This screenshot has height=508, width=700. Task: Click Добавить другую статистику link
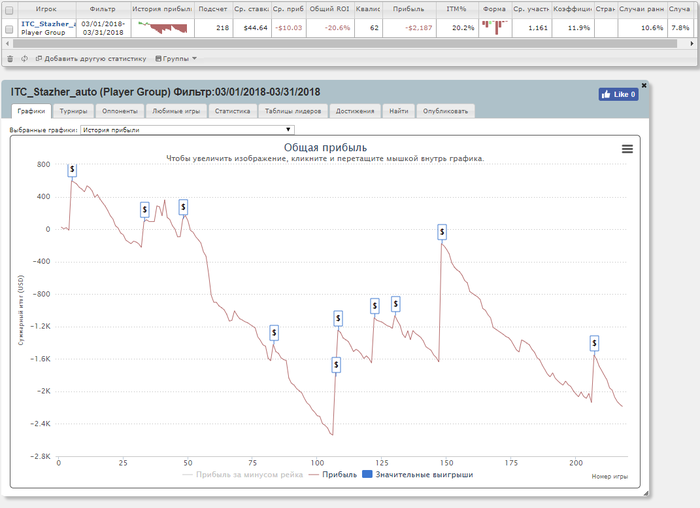[91, 58]
